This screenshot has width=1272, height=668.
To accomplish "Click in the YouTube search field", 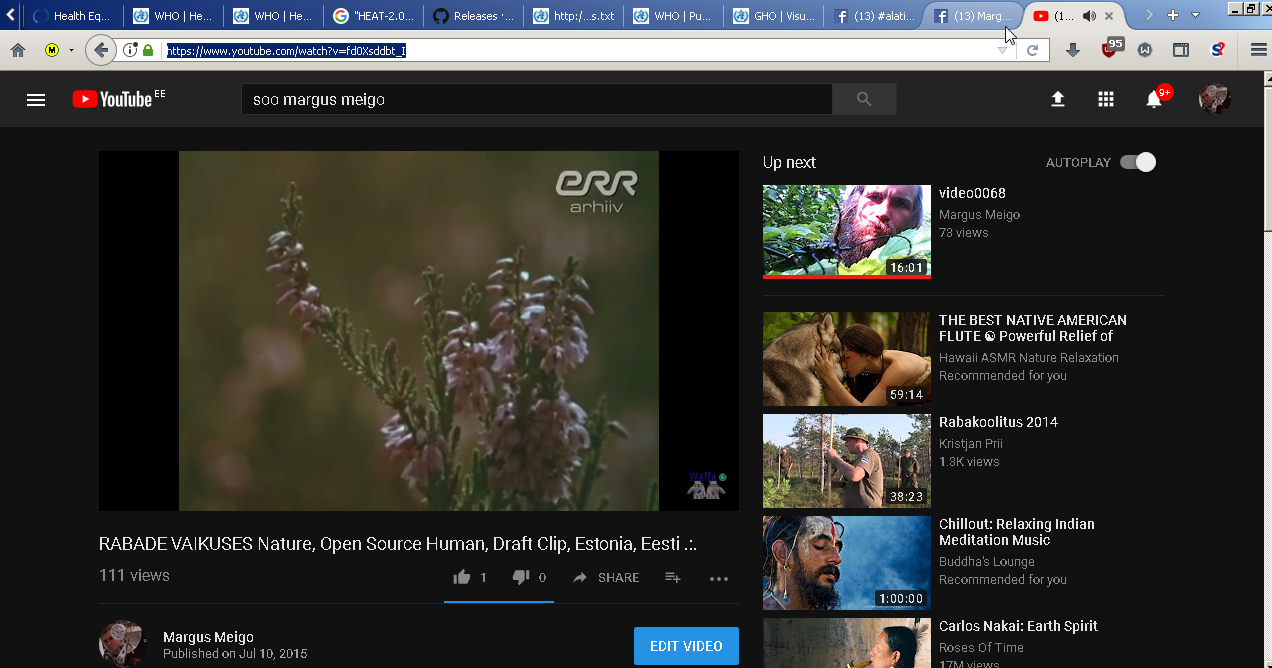I will tap(537, 99).
